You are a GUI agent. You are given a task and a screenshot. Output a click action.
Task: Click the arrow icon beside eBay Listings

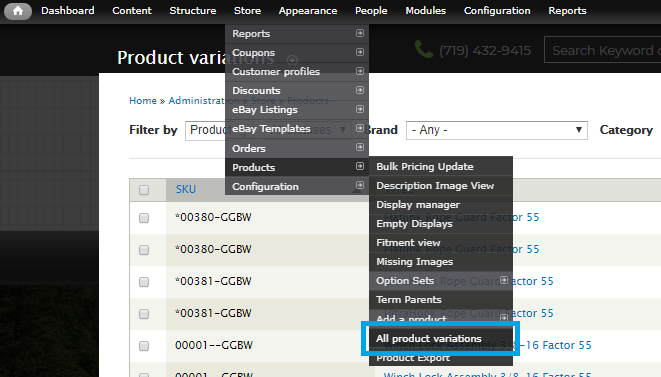tap(360, 109)
